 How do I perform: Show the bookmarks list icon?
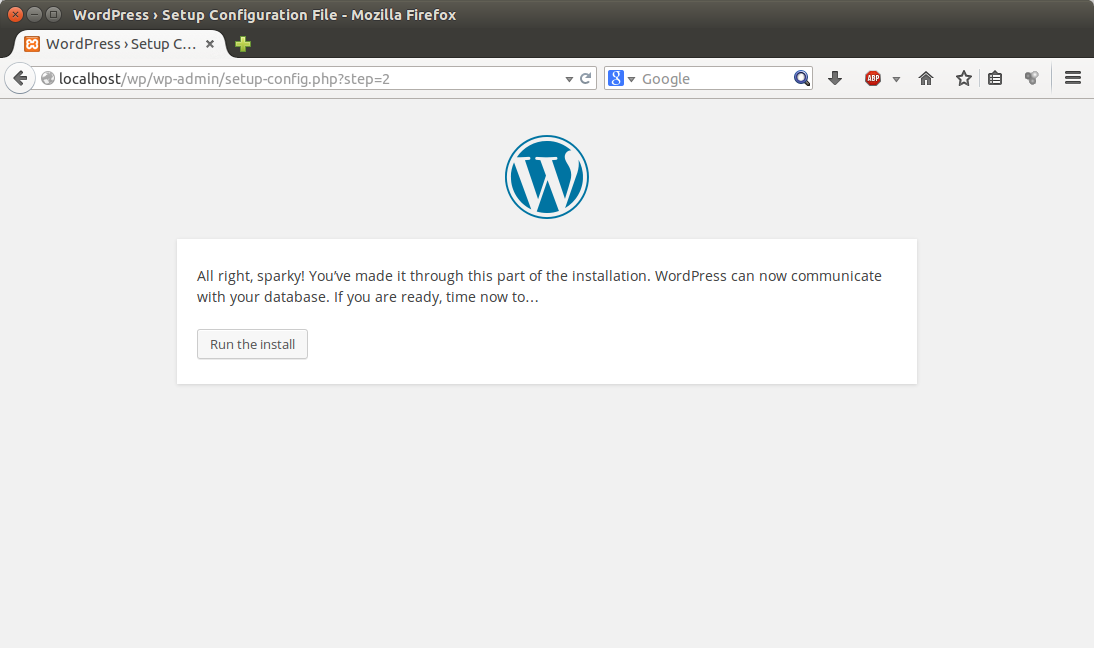995,78
